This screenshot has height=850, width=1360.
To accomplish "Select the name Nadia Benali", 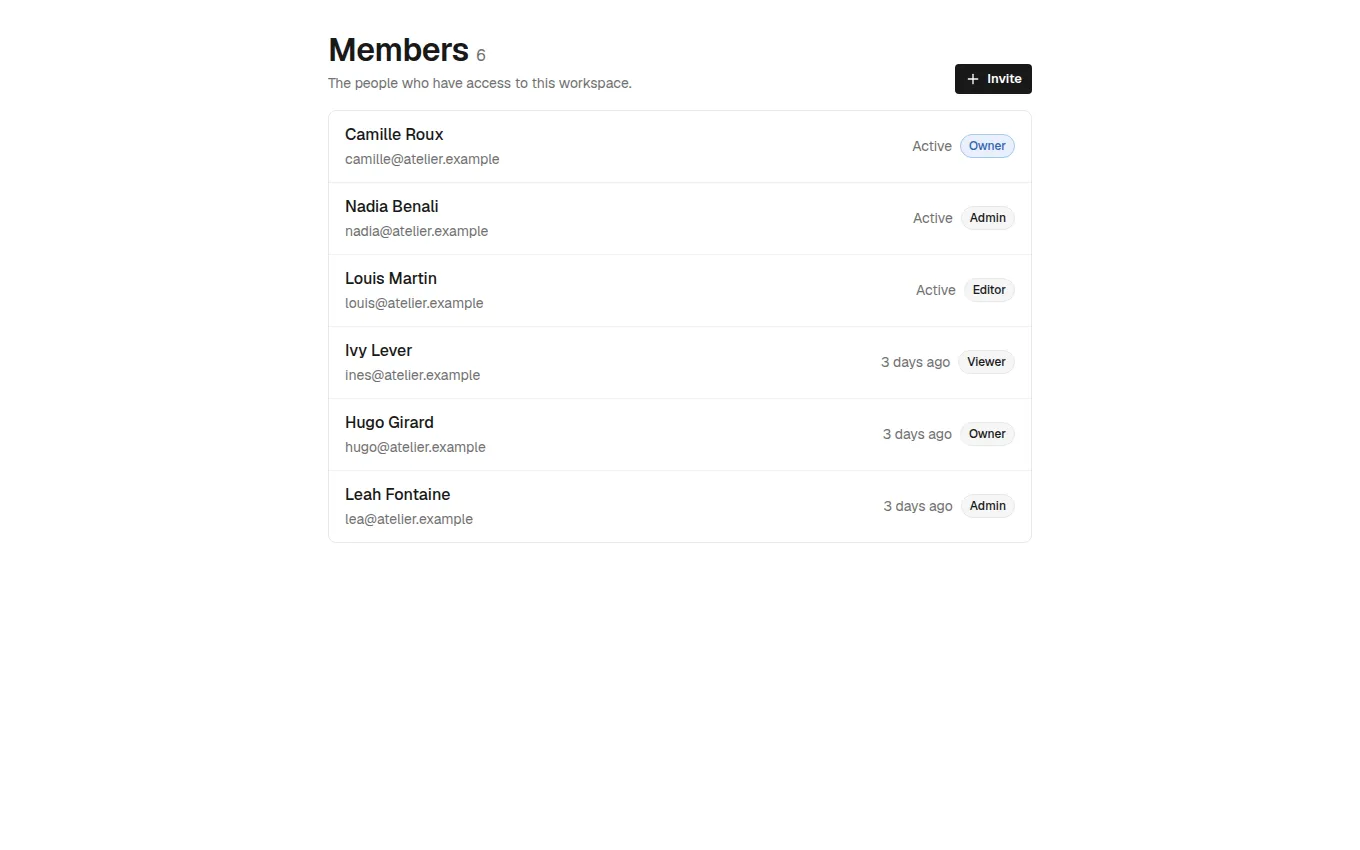I will (x=392, y=206).
